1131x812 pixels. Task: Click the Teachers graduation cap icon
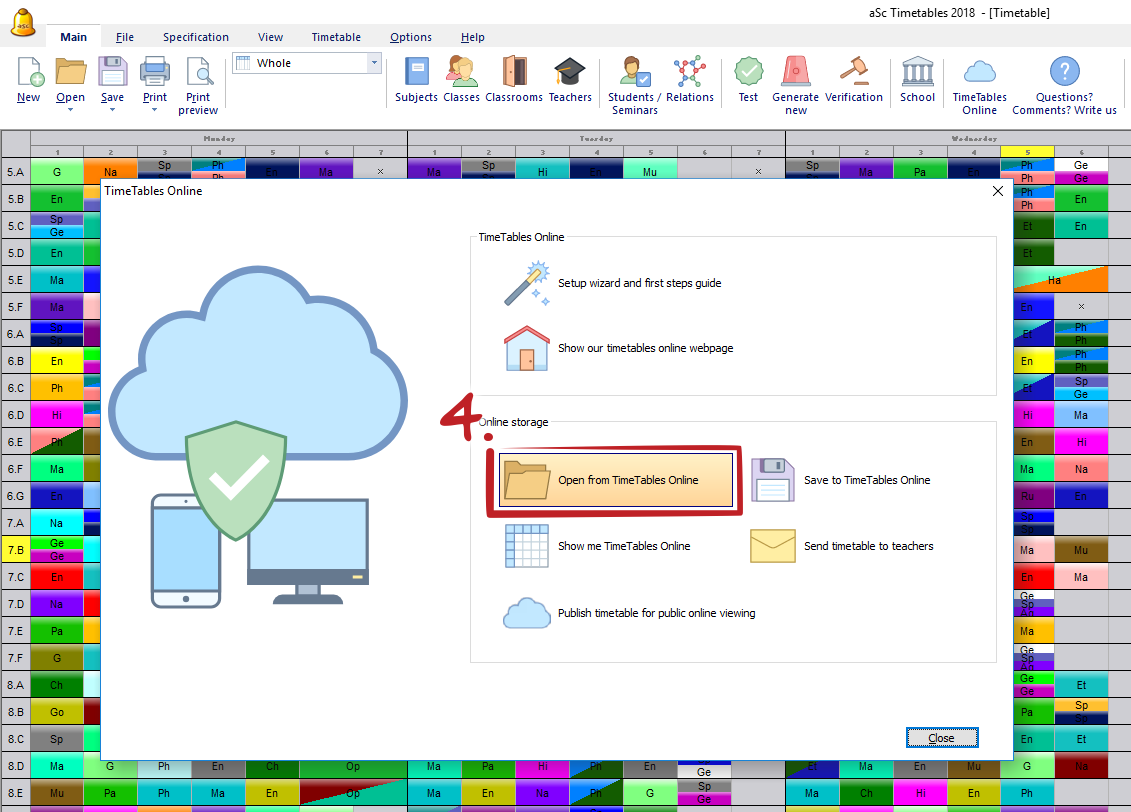point(570,73)
